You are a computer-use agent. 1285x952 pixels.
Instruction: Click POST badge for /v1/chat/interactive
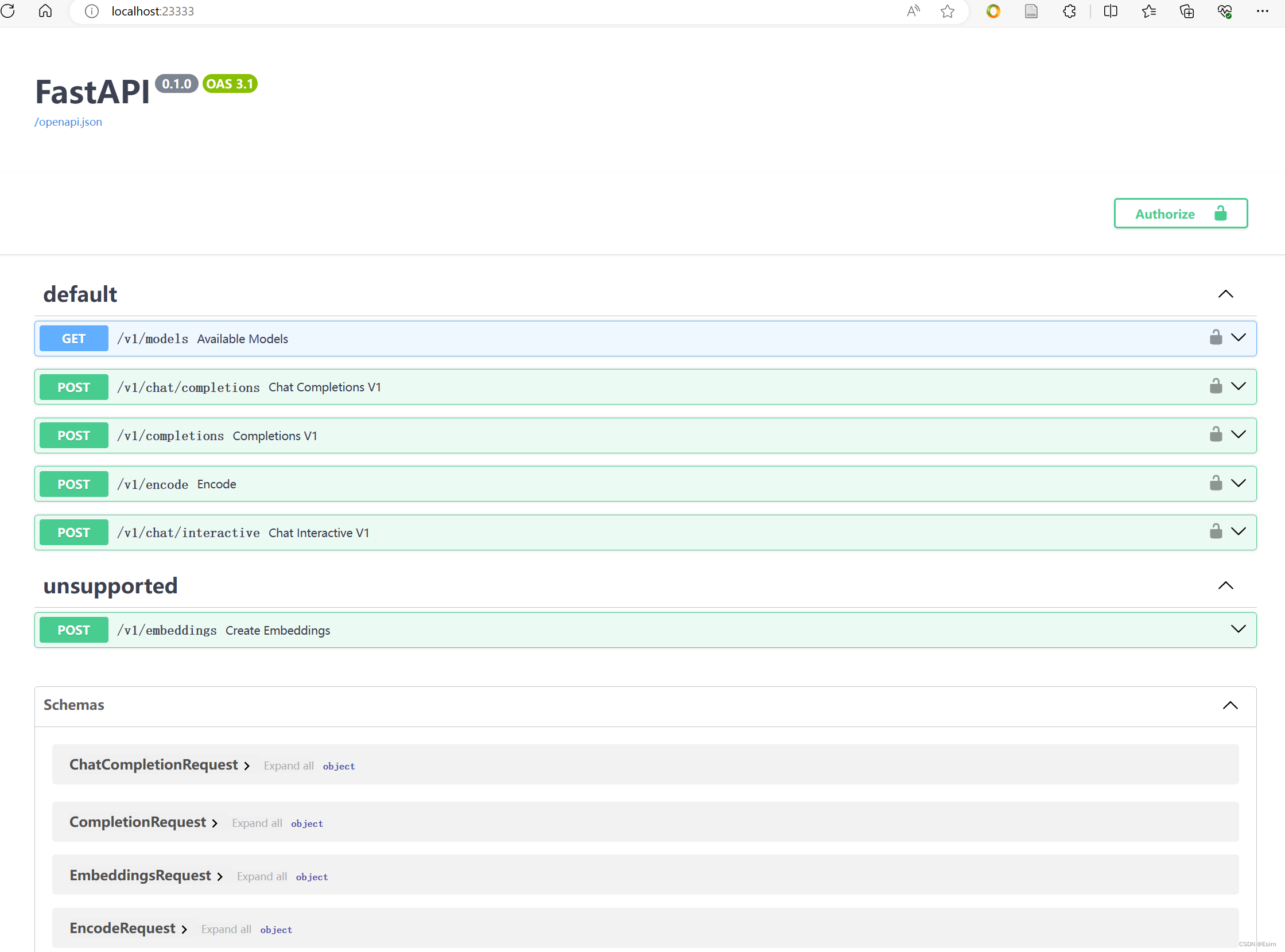[x=74, y=532]
